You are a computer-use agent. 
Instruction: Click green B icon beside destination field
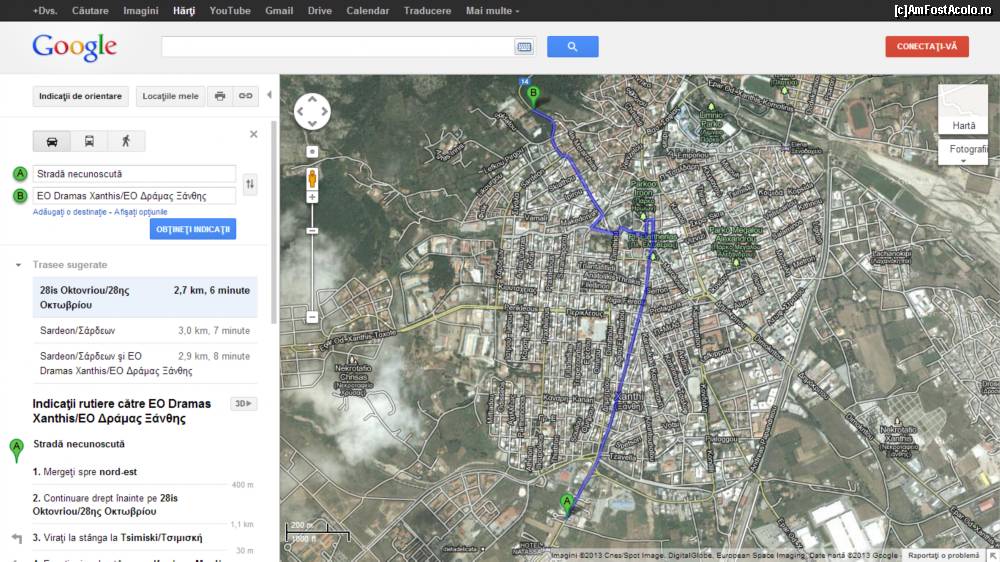click(x=20, y=196)
